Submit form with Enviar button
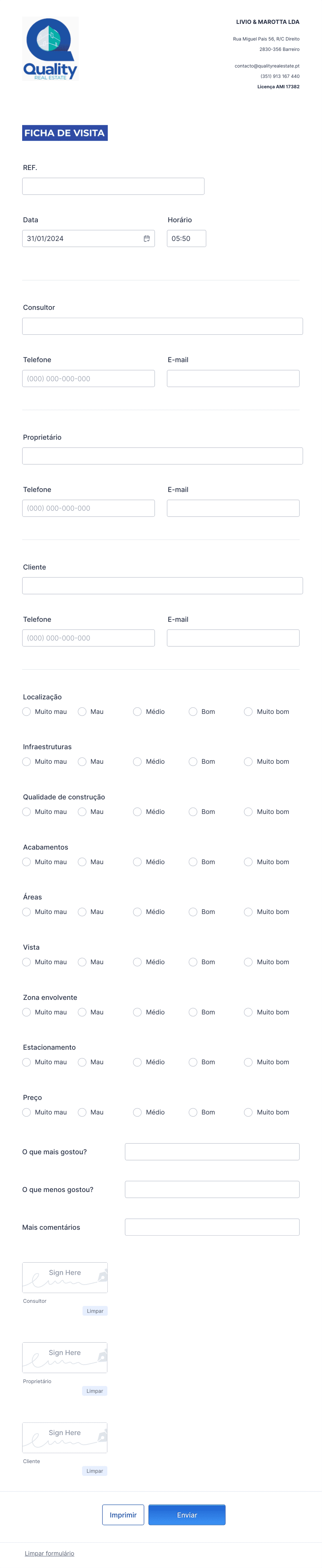Viewport: 322px width, 1568px height. [x=187, y=1514]
